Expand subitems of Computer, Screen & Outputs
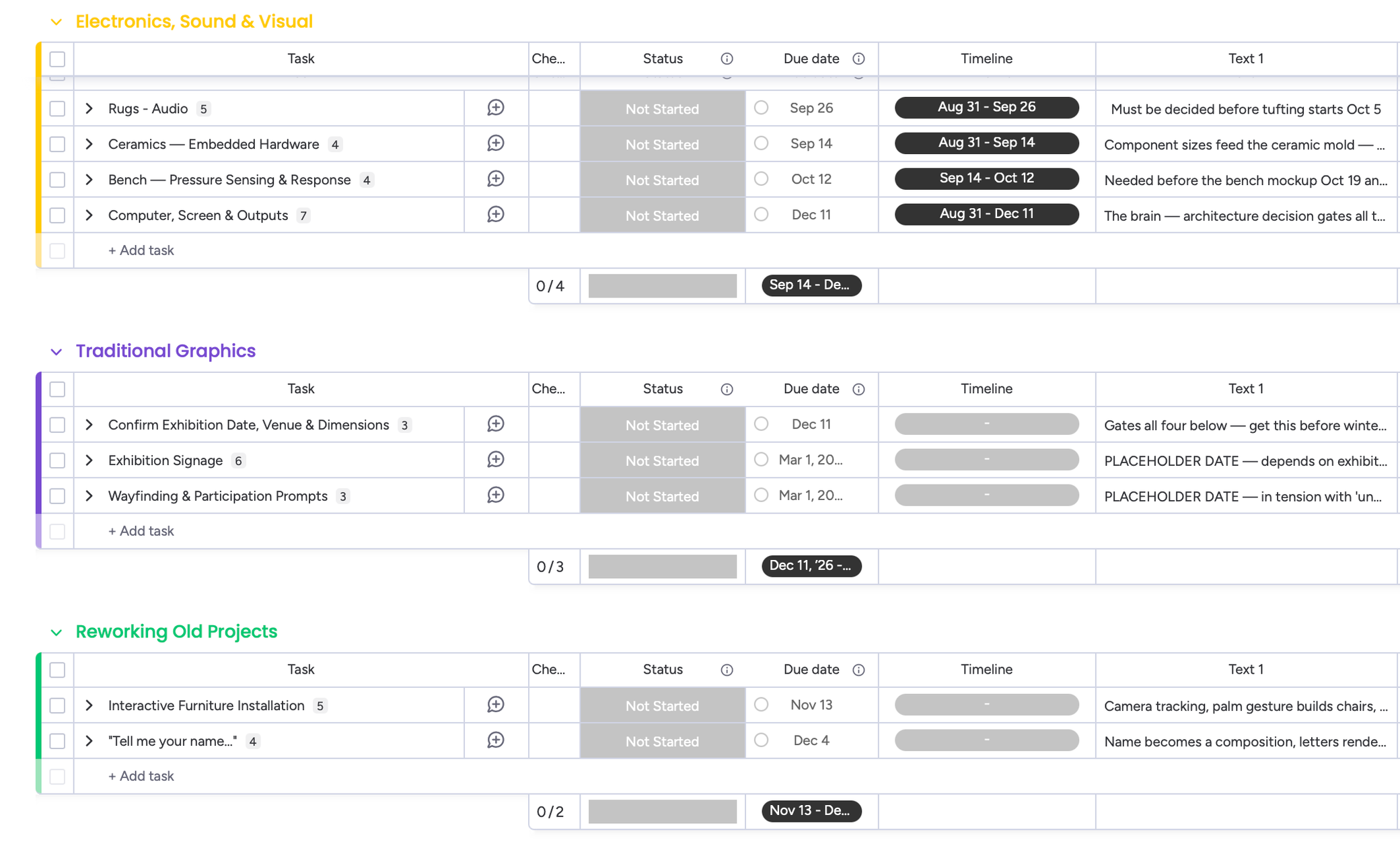The width and height of the screenshot is (1400, 842). pos(89,215)
